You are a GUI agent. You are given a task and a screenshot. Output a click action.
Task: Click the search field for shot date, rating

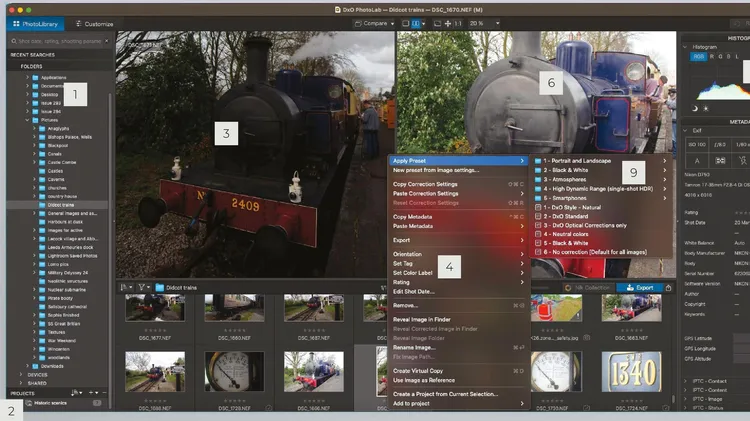[58, 41]
